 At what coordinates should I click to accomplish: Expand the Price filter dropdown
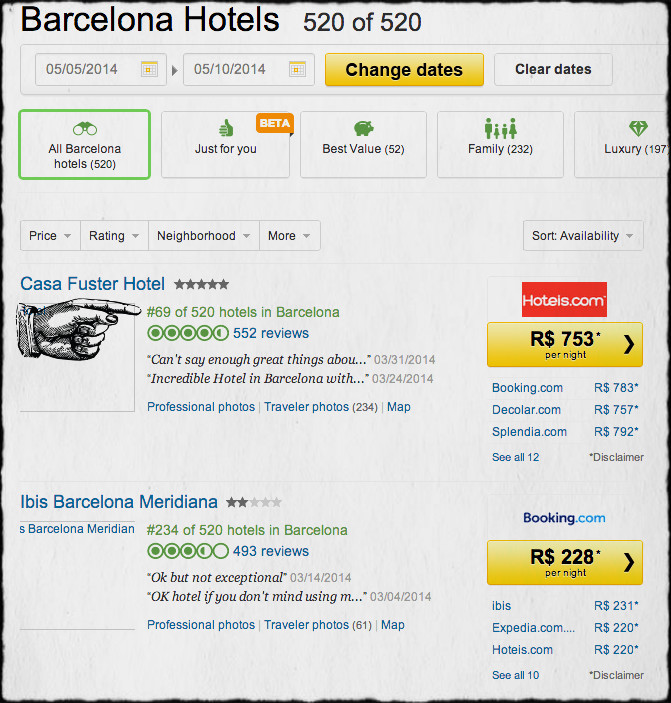pos(50,236)
